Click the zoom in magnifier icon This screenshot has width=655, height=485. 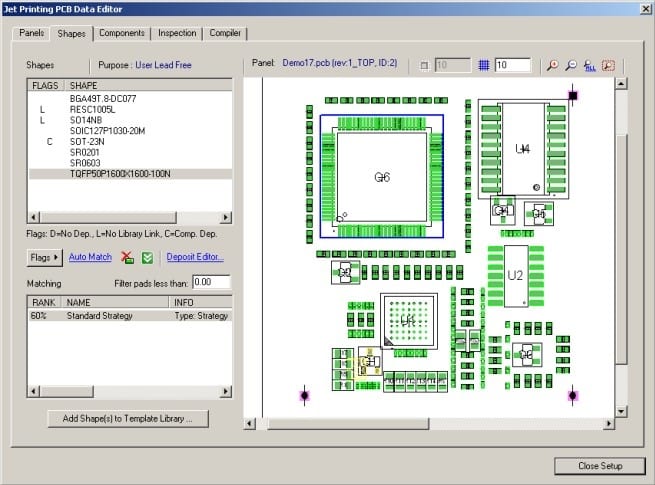(x=553, y=65)
